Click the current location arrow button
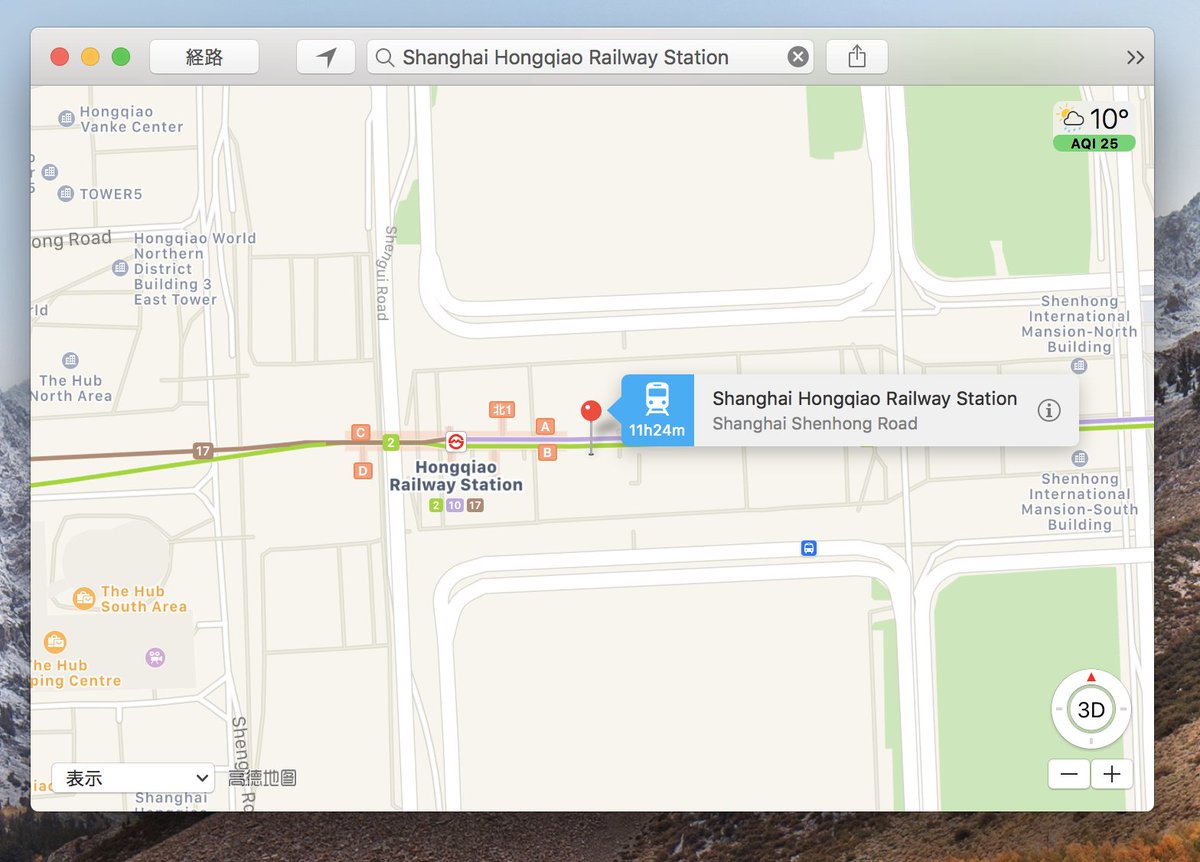Screen dimensions: 1200x862 326,57
